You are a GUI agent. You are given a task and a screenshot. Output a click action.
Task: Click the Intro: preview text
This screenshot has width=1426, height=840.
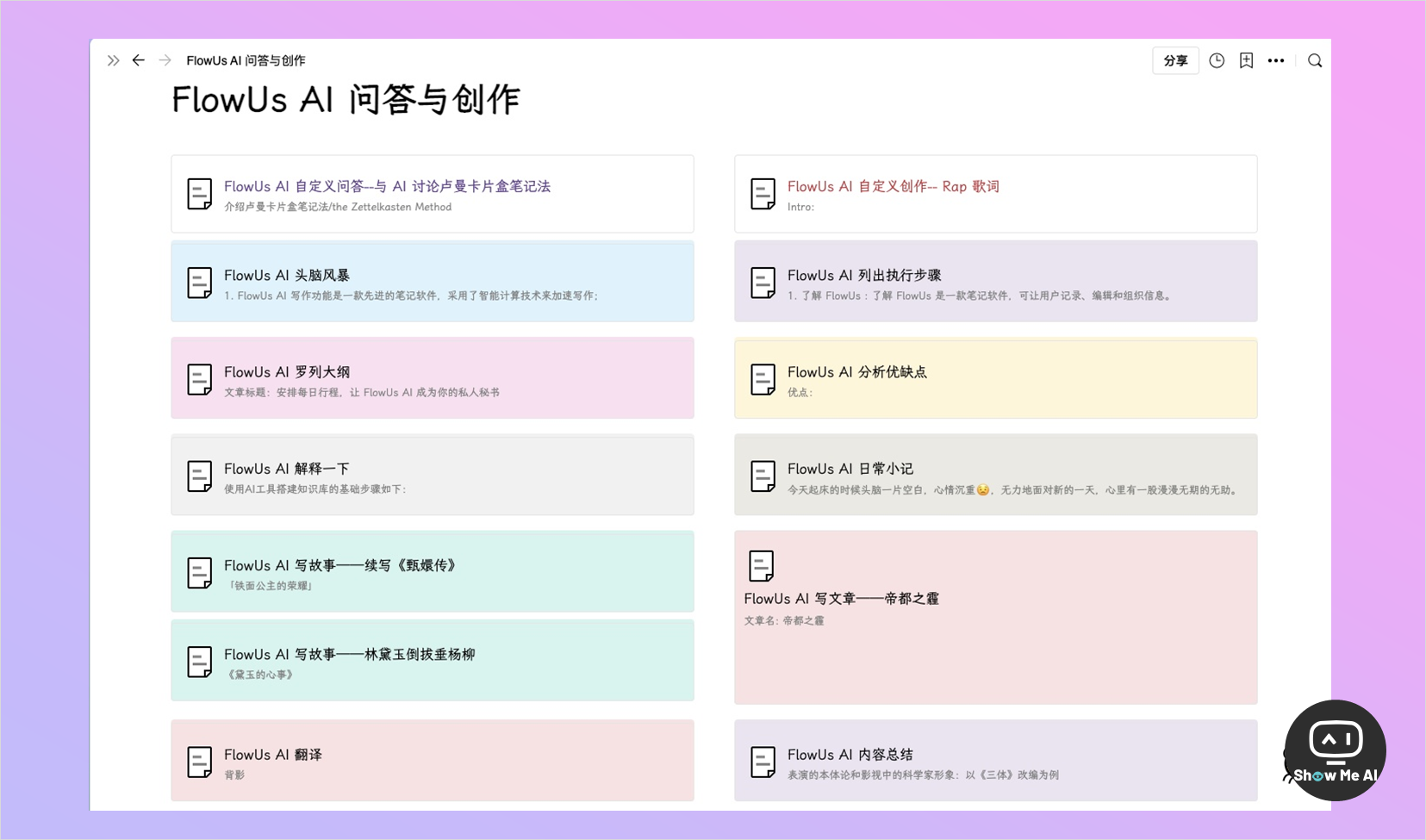(800, 207)
